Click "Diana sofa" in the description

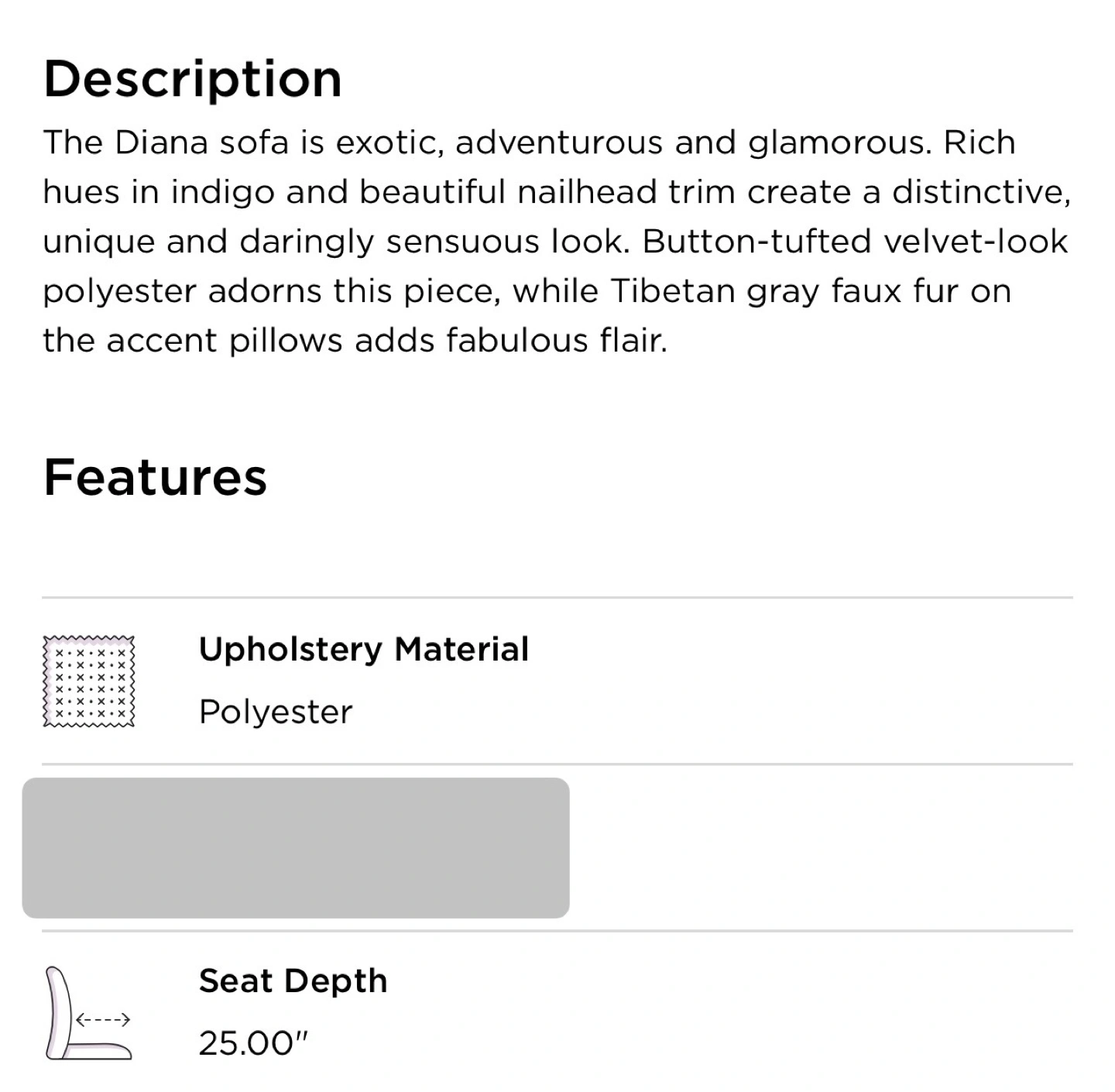coord(201,143)
